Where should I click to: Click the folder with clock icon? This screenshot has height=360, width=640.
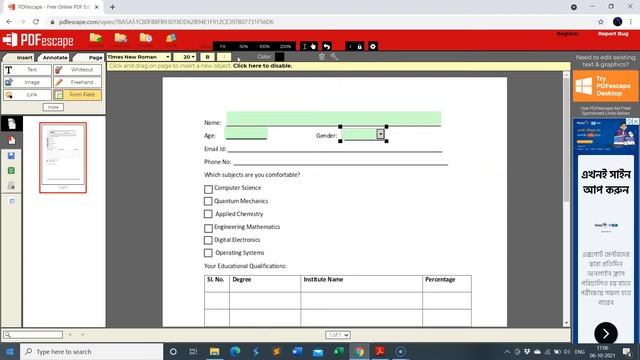(146, 38)
